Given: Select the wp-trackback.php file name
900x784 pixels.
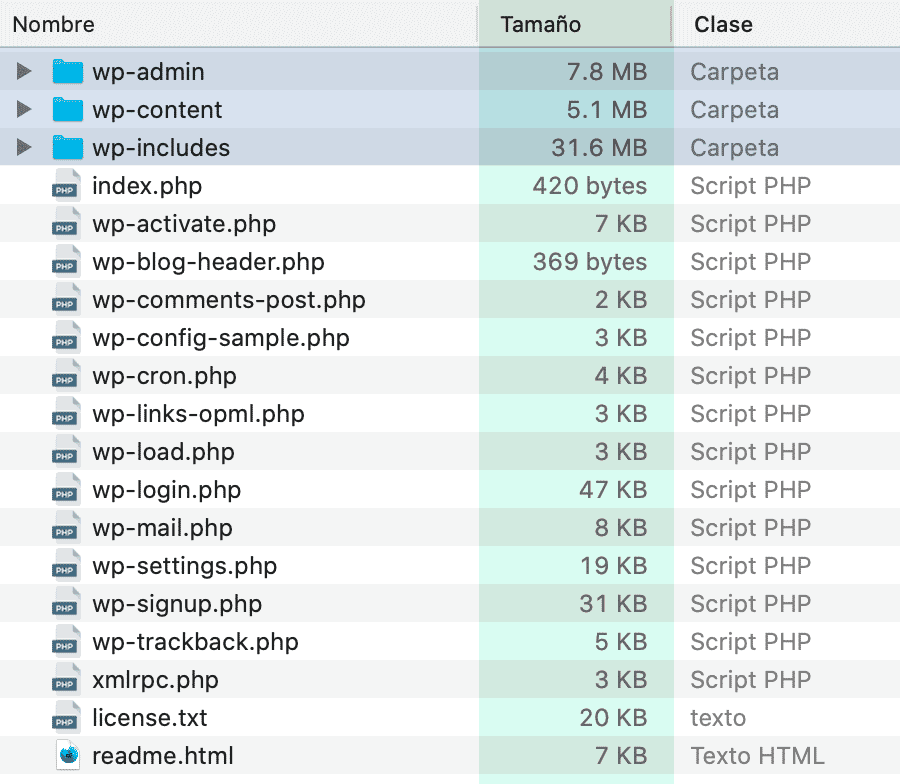Looking at the screenshot, I should [195, 642].
